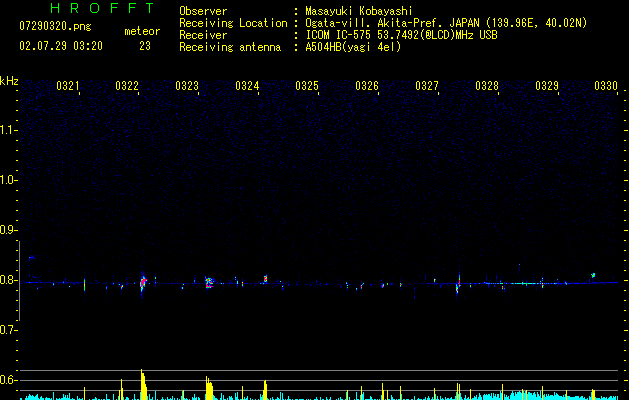Click the 0.8 kHz axis label
Viewport: 629px width, 400px height.
[8, 280]
